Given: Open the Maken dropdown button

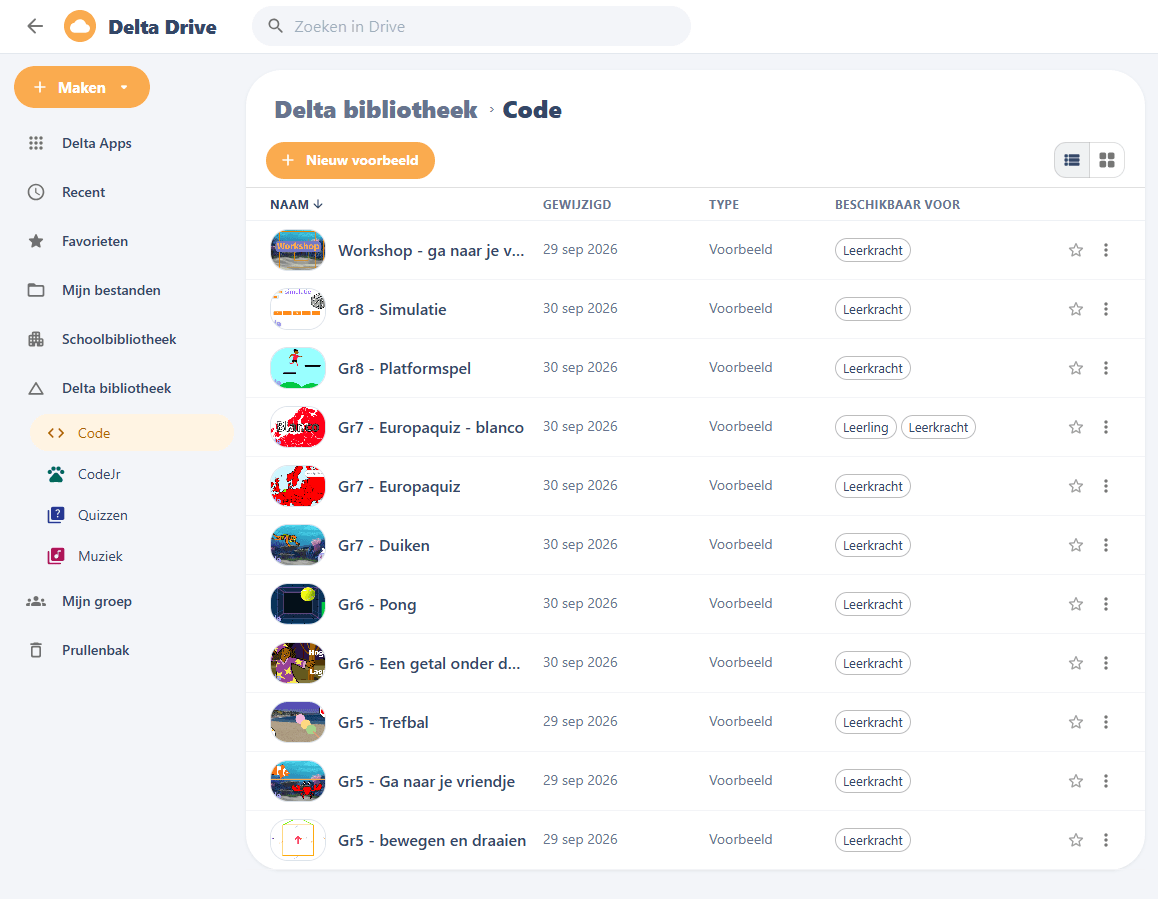Looking at the screenshot, I should pyautogui.click(x=82, y=87).
